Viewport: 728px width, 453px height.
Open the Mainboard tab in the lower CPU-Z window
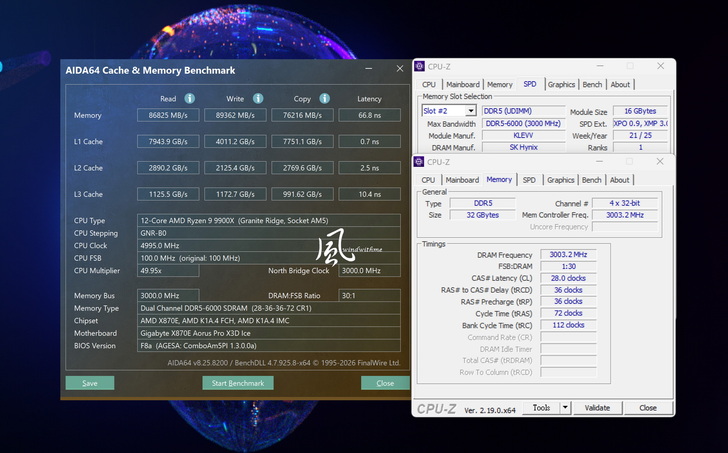pyautogui.click(x=462, y=180)
